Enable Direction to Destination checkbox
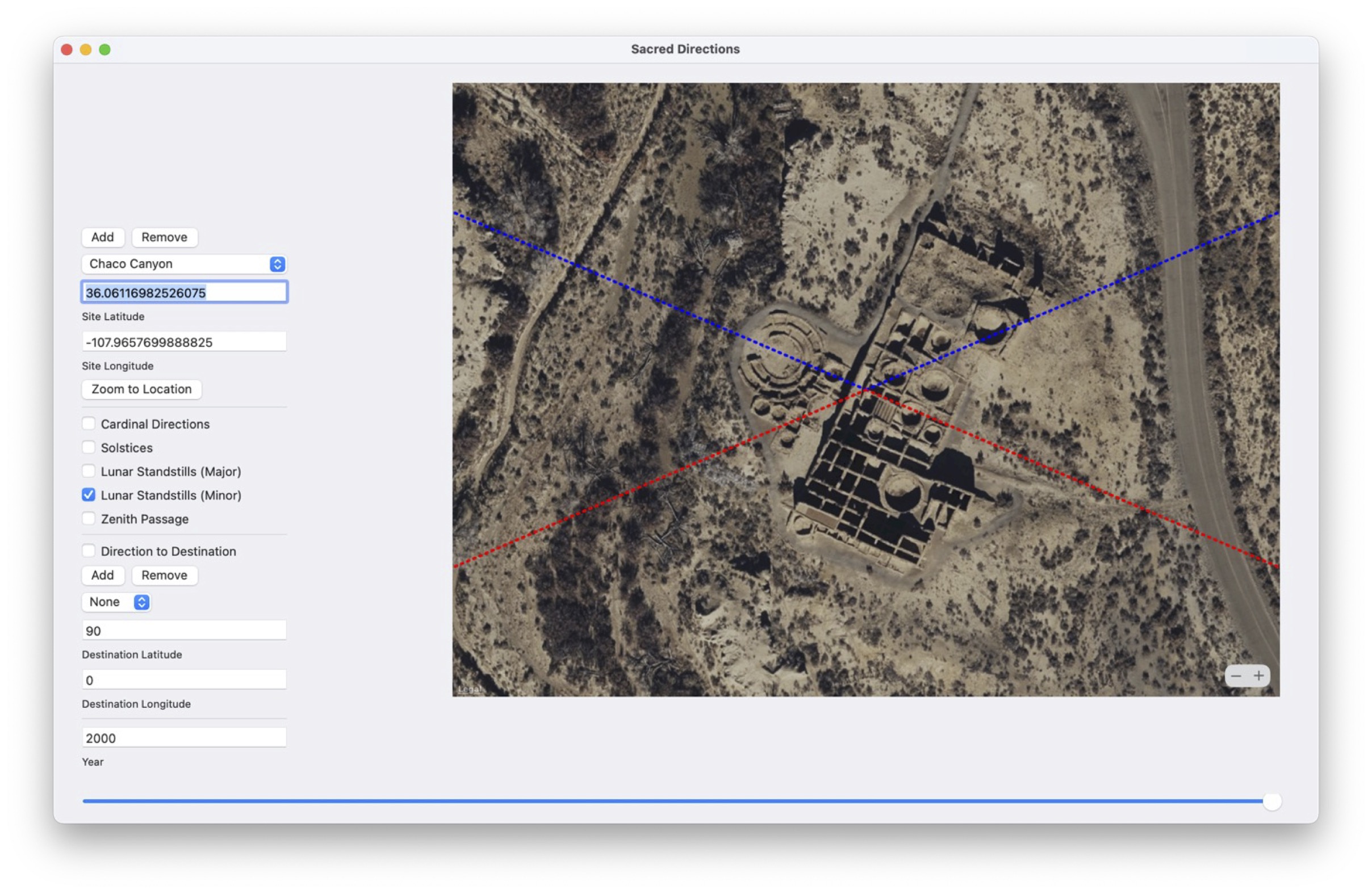 point(89,551)
